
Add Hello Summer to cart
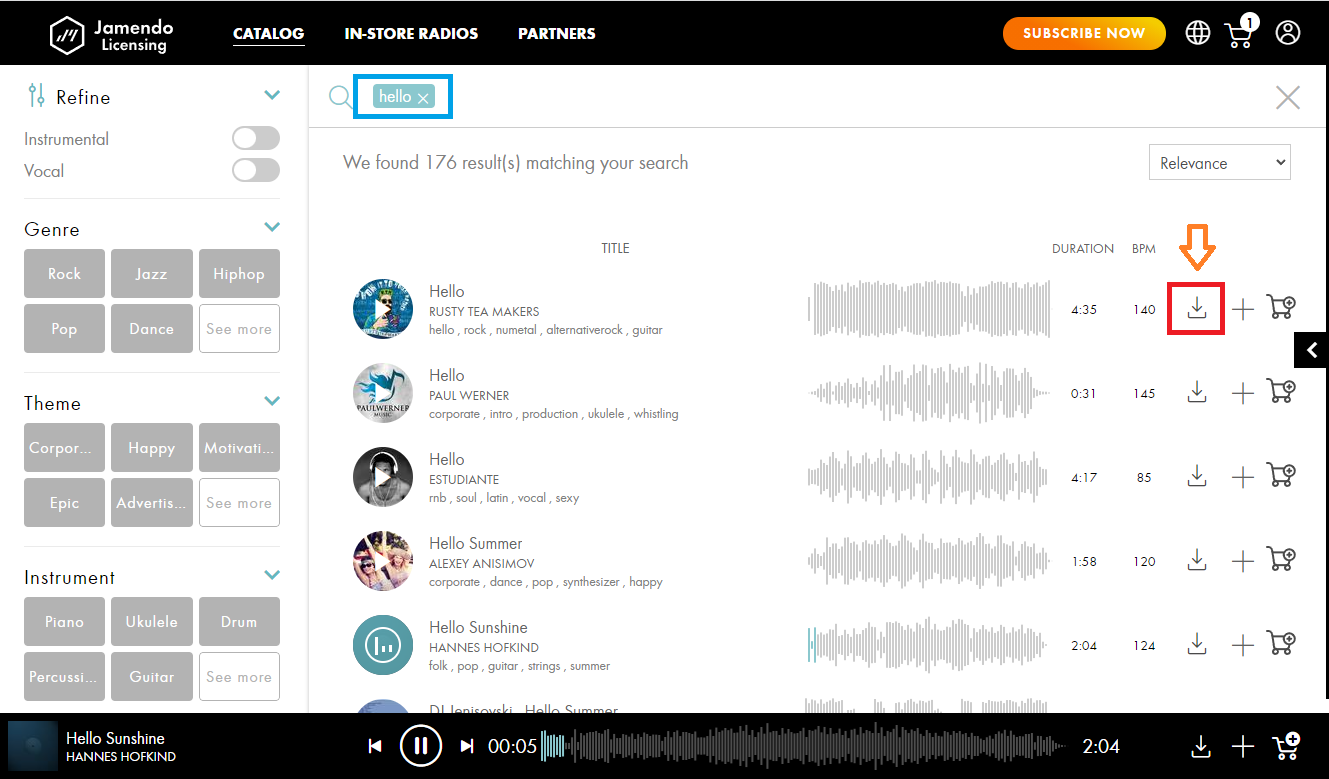(1281, 559)
